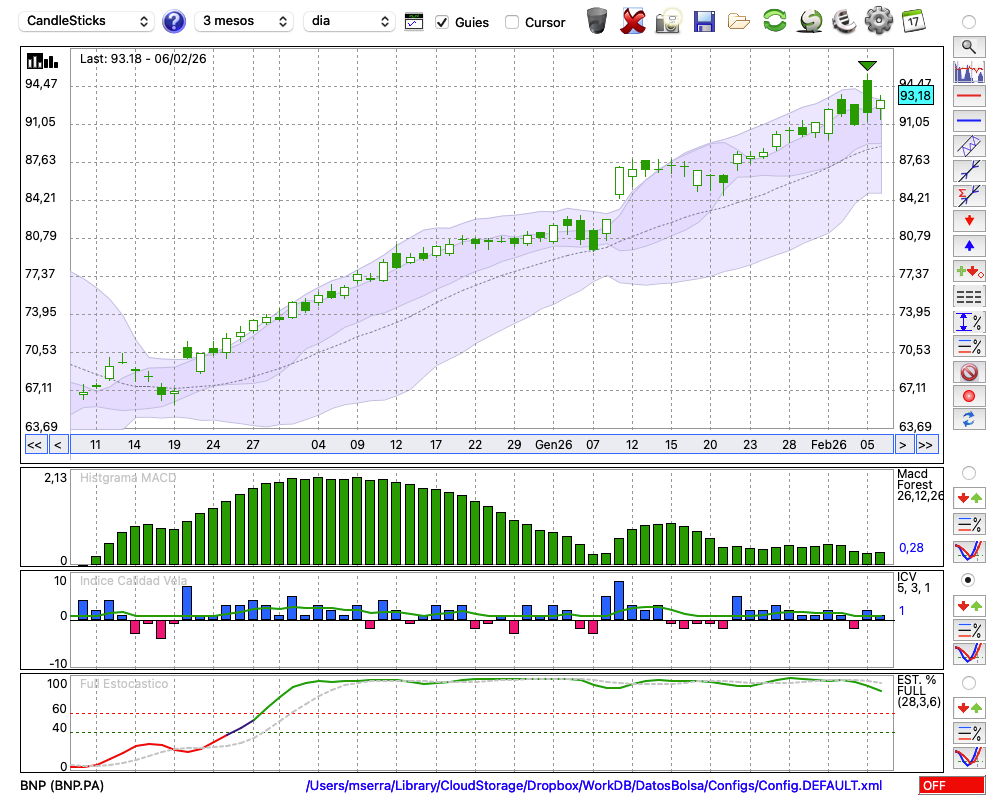Click the >> jump forward button
Screen dimensions: 1000x800
[x=926, y=444]
